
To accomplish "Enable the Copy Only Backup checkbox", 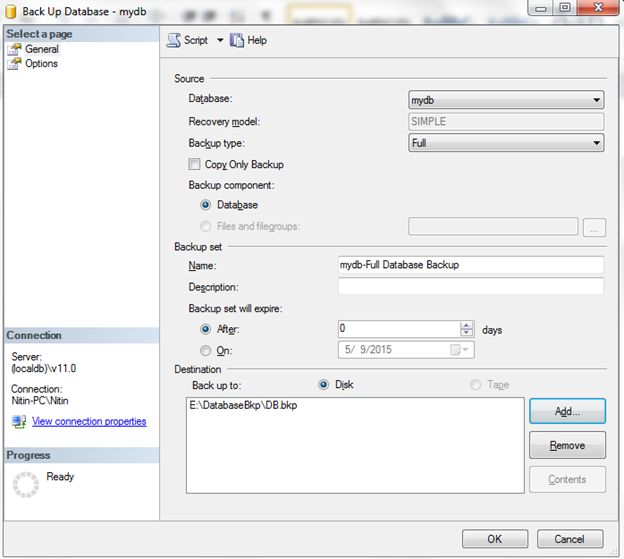I will 194,164.
